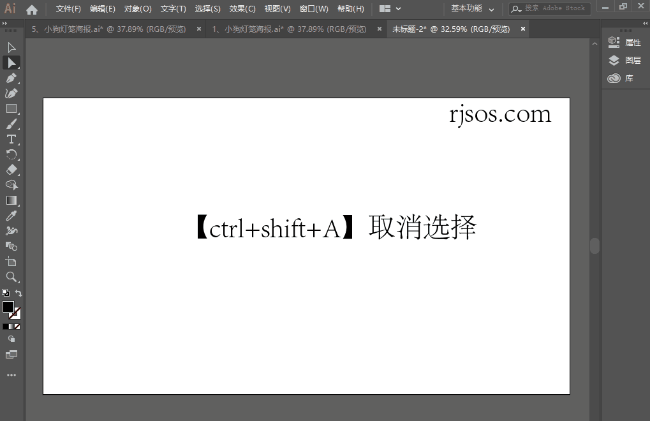650x421 pixels.
Task: Open the 效果(C) menu
Action: coord(243,9)
